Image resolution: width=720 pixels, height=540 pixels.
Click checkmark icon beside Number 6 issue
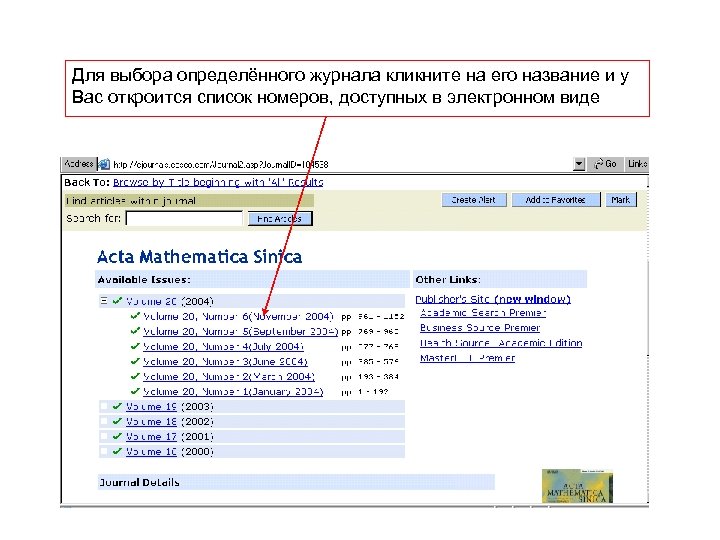(135, 316)
